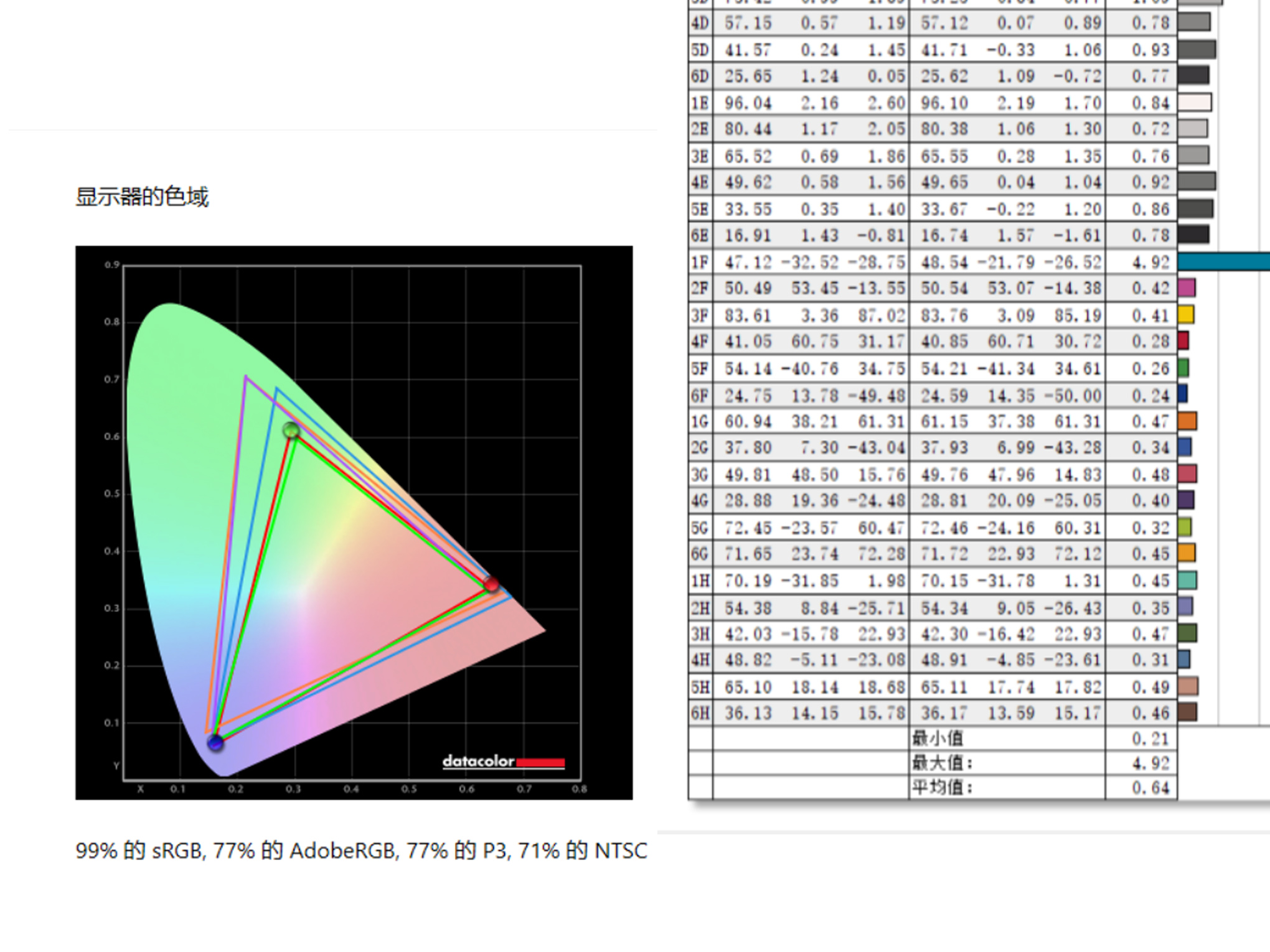Click the red primary marker on gamut chart
This screenshot has height=952, width=1270.
tap(491, 584)
